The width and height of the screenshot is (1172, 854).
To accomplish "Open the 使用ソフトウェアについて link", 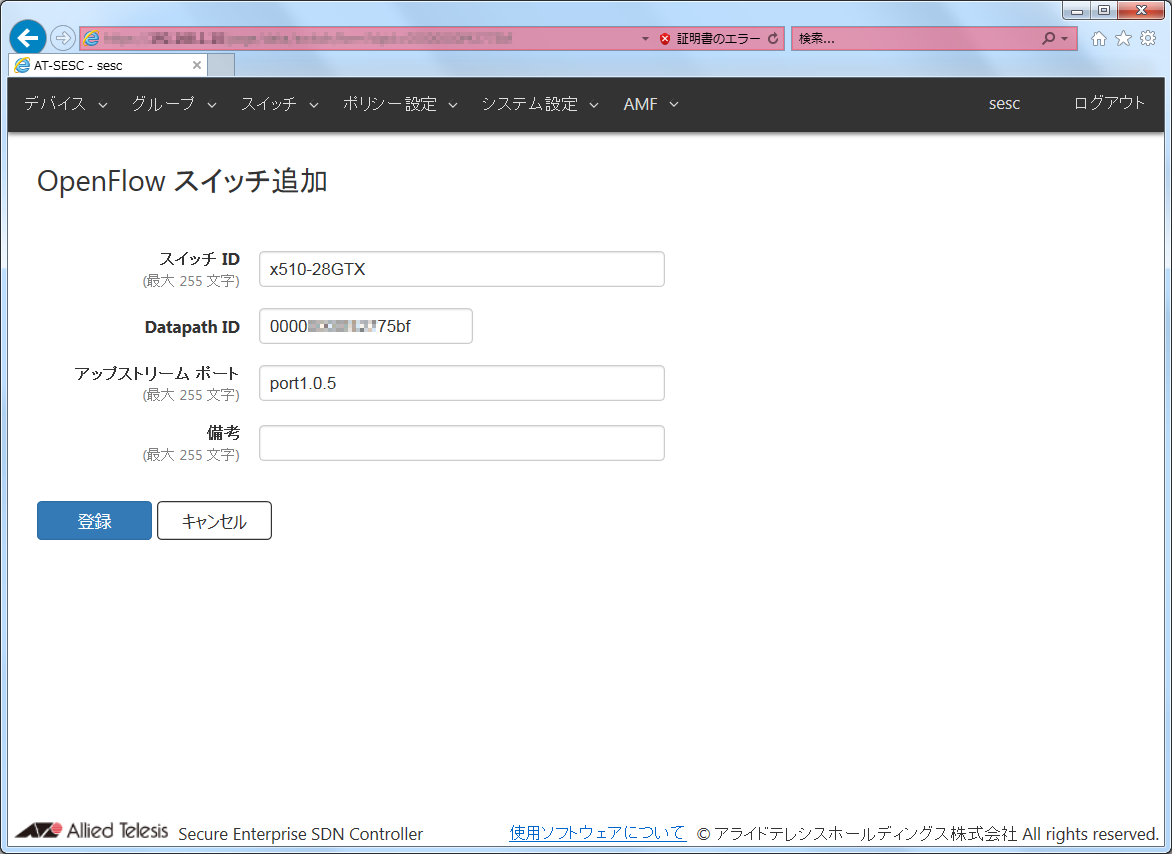I will 597,832.
